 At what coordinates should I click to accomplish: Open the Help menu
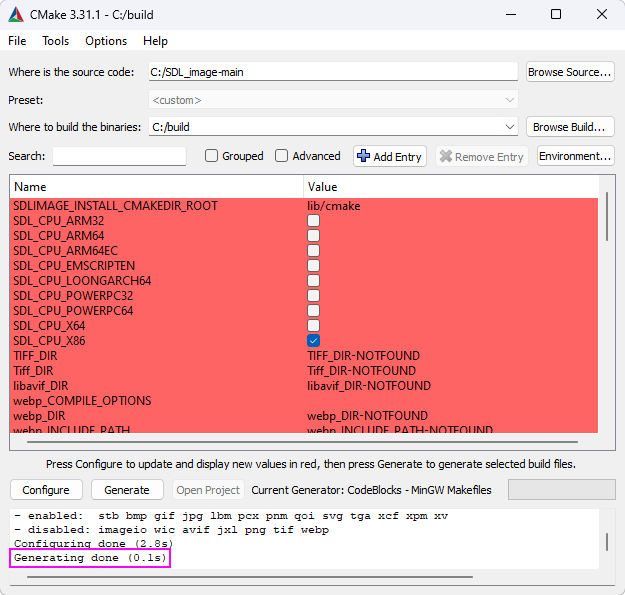[155, 41]
